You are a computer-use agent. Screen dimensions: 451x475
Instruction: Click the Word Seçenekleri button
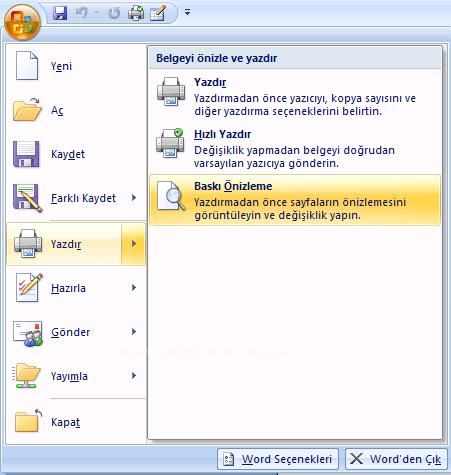point(278,459)
